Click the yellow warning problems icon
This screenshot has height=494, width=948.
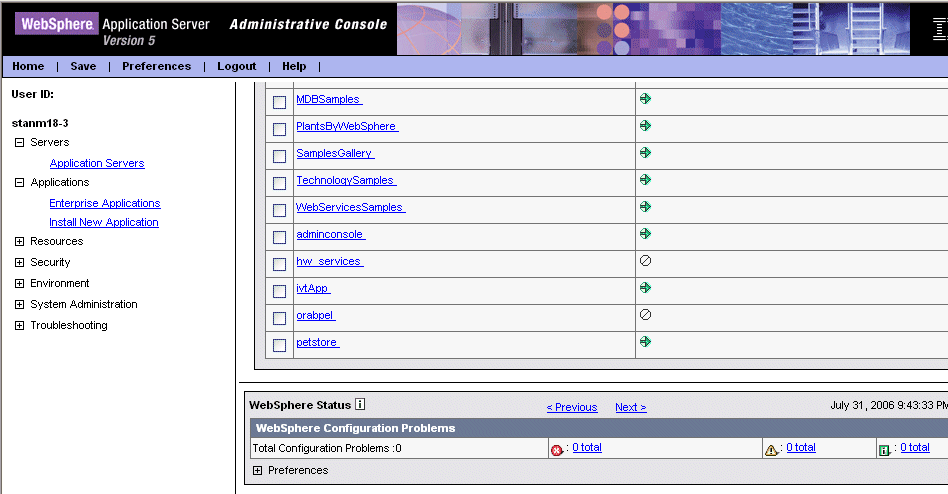(x=771, y=450)
